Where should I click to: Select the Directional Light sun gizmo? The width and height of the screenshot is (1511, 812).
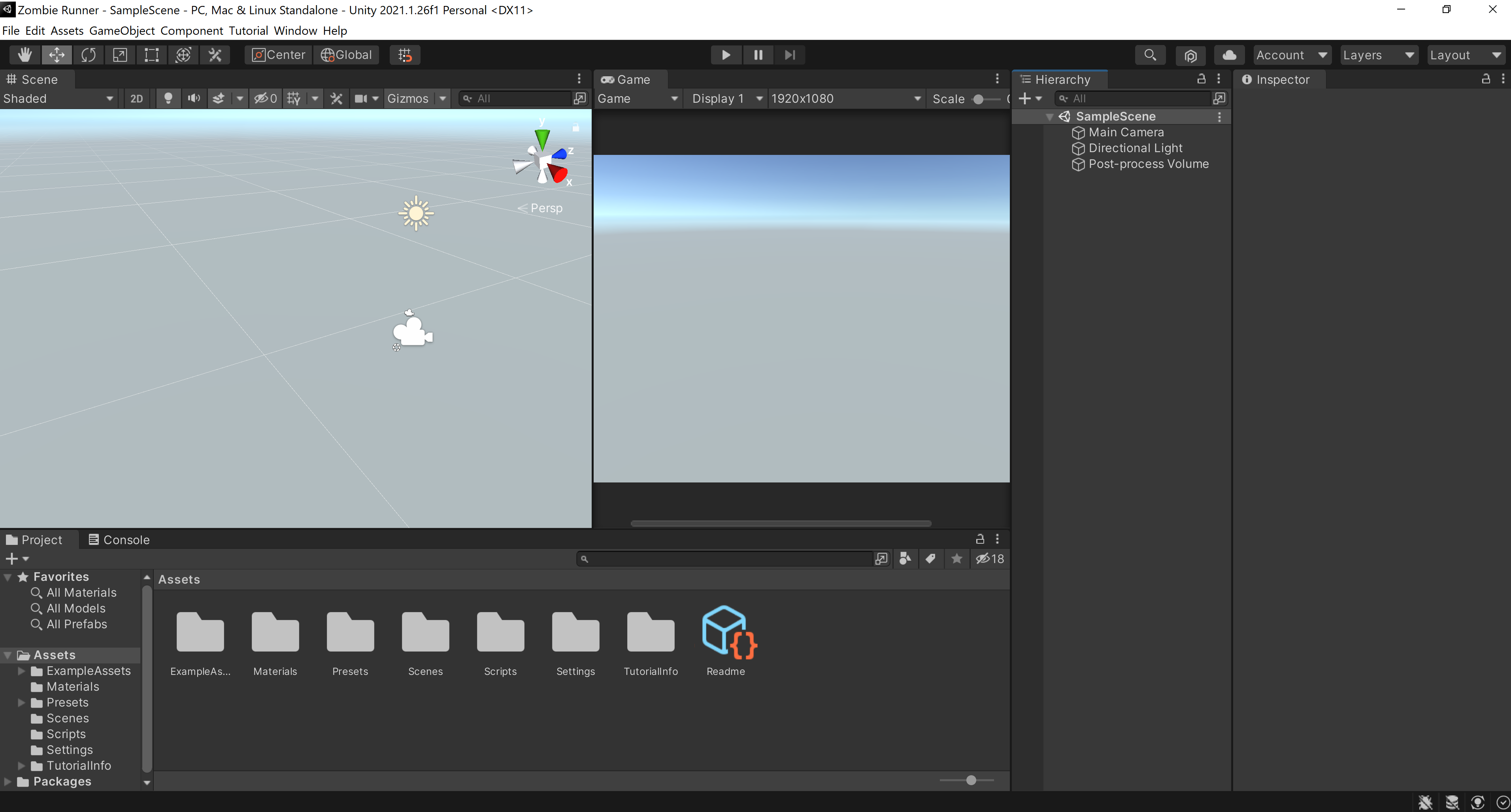(x=416, y=213)
